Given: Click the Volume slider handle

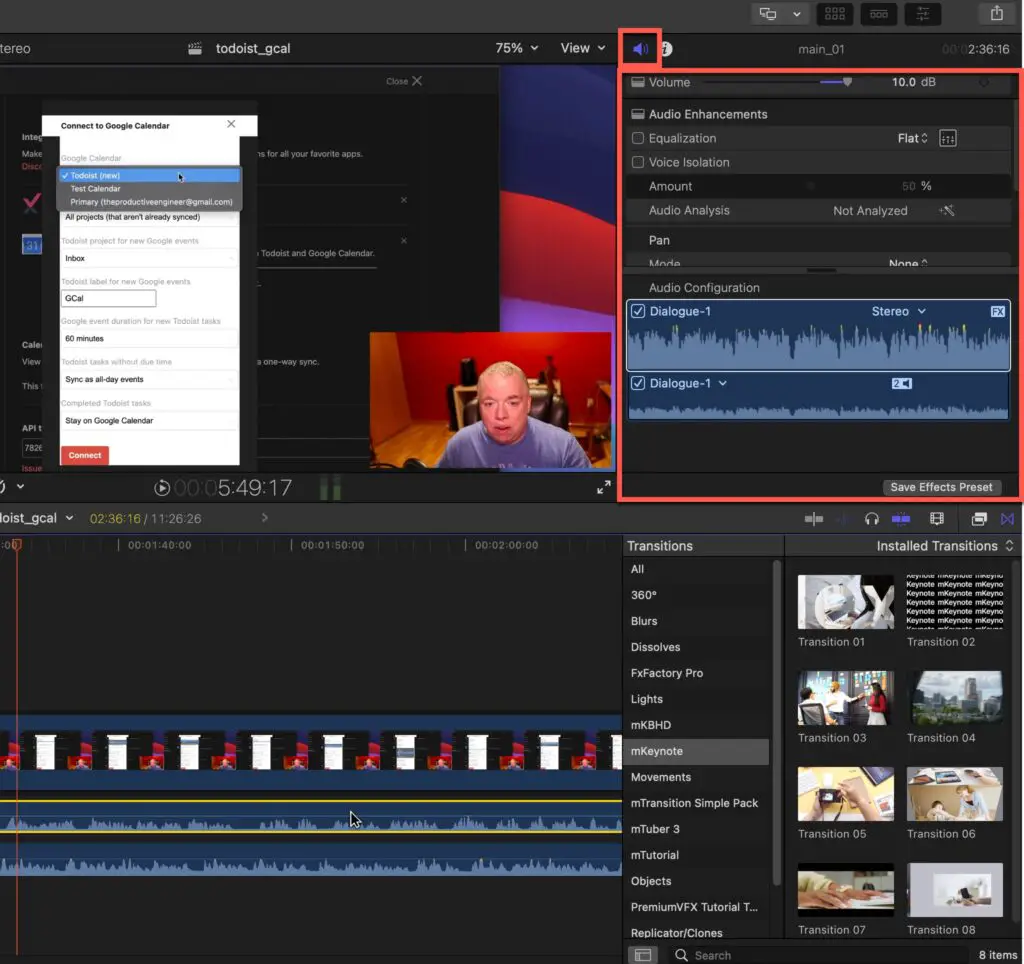Looking at the screenshot, I should pos(847,82).
